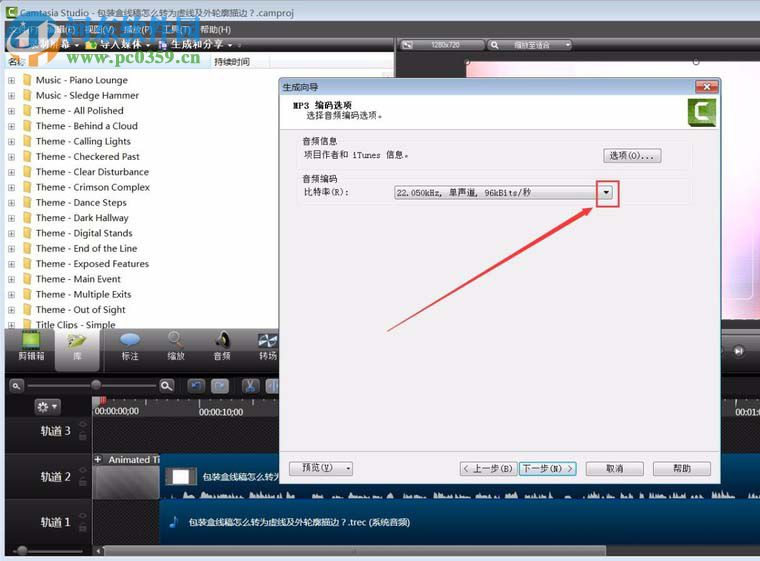Image resolution: width=760 pixels, height=561 pixels.
Task: Click the Split icon beside the scissors
Action: [x=272, y=386]
